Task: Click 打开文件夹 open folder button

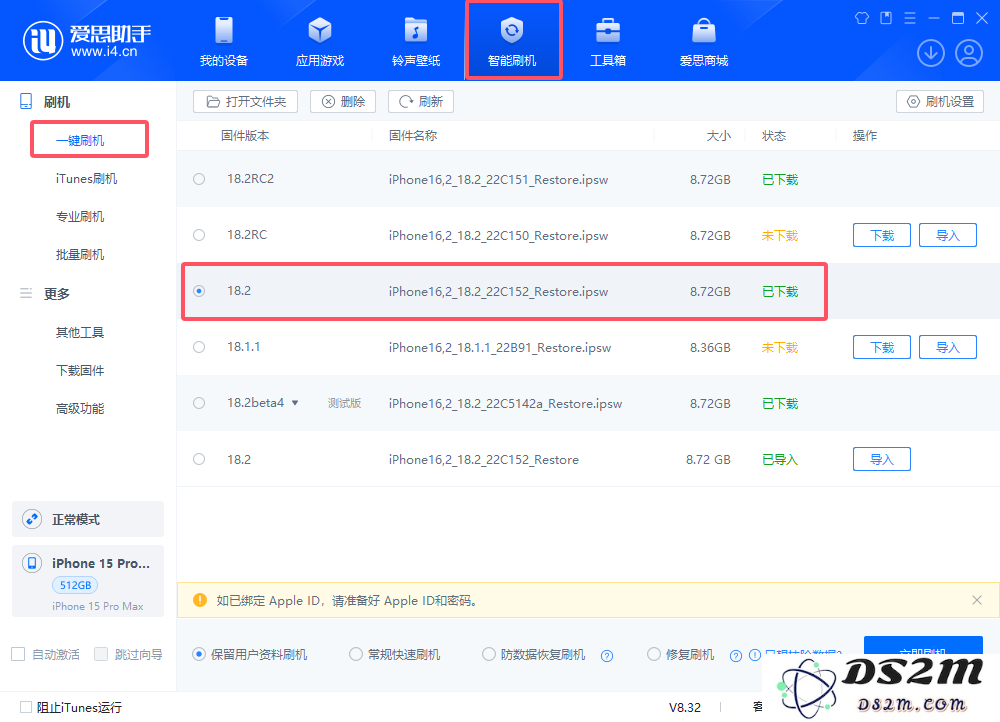Action: [x=246, y=101]
